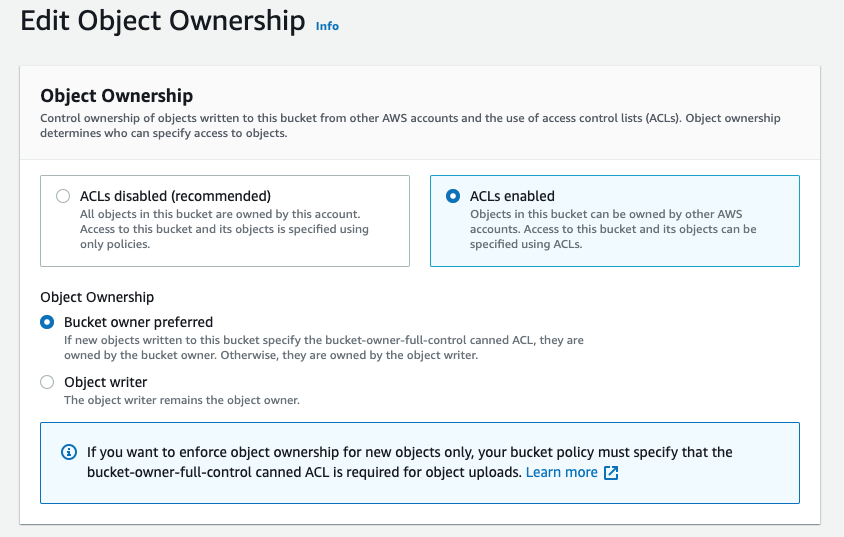Click the Bucket owner preferred description text
Image resolution: width=844 pixels, height=537 pixels.
click(323, 347)
